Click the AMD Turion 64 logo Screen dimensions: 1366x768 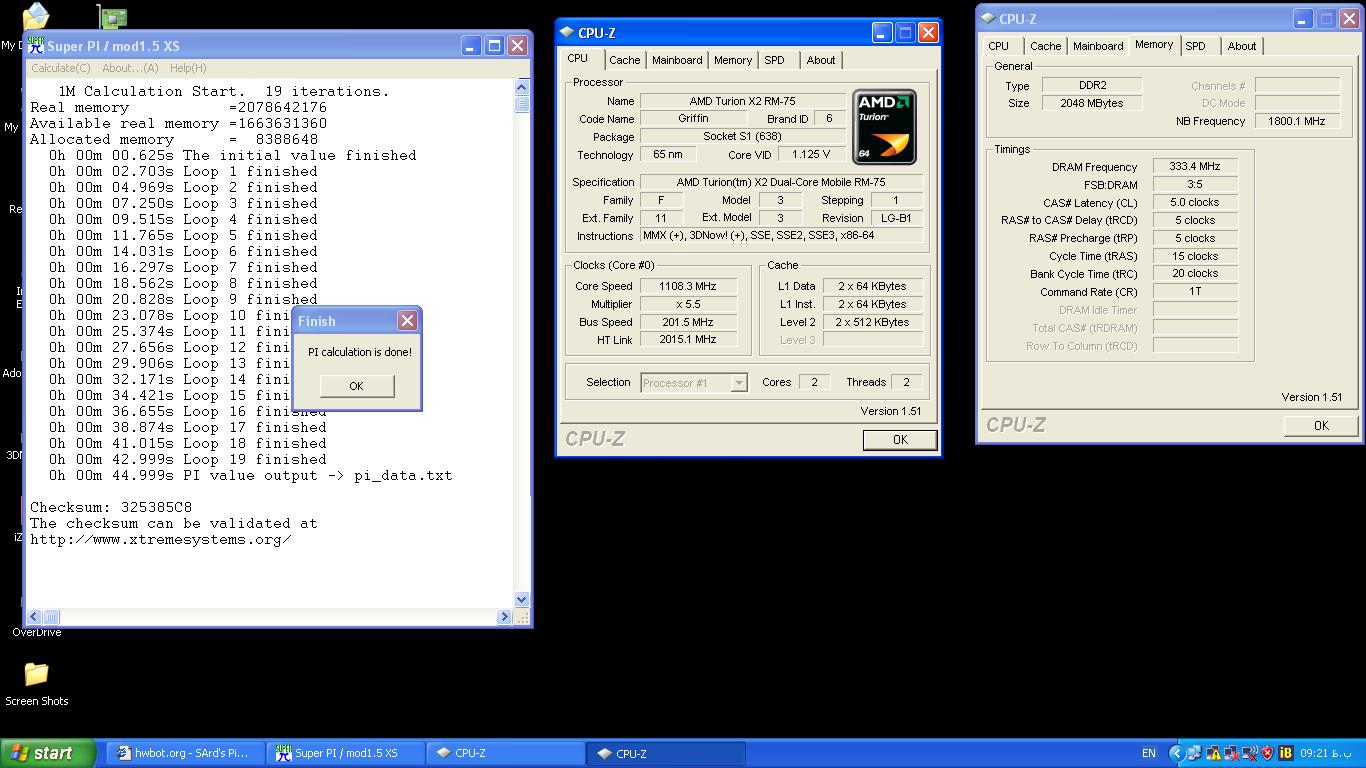(x=884, y=127)
